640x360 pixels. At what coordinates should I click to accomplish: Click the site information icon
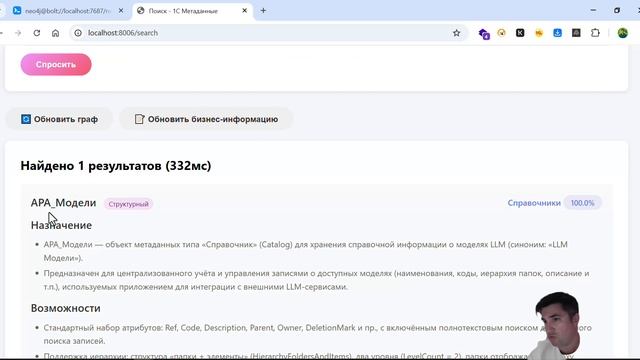(78, 33)
